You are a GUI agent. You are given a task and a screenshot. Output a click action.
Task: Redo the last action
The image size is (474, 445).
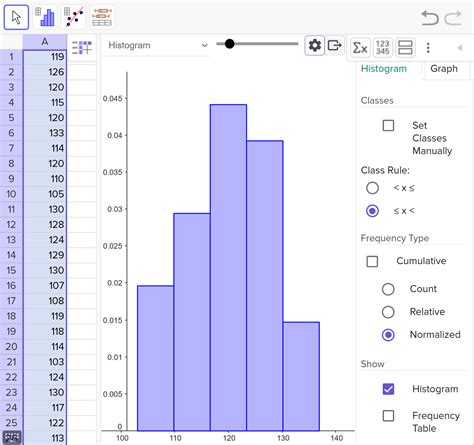453,17
